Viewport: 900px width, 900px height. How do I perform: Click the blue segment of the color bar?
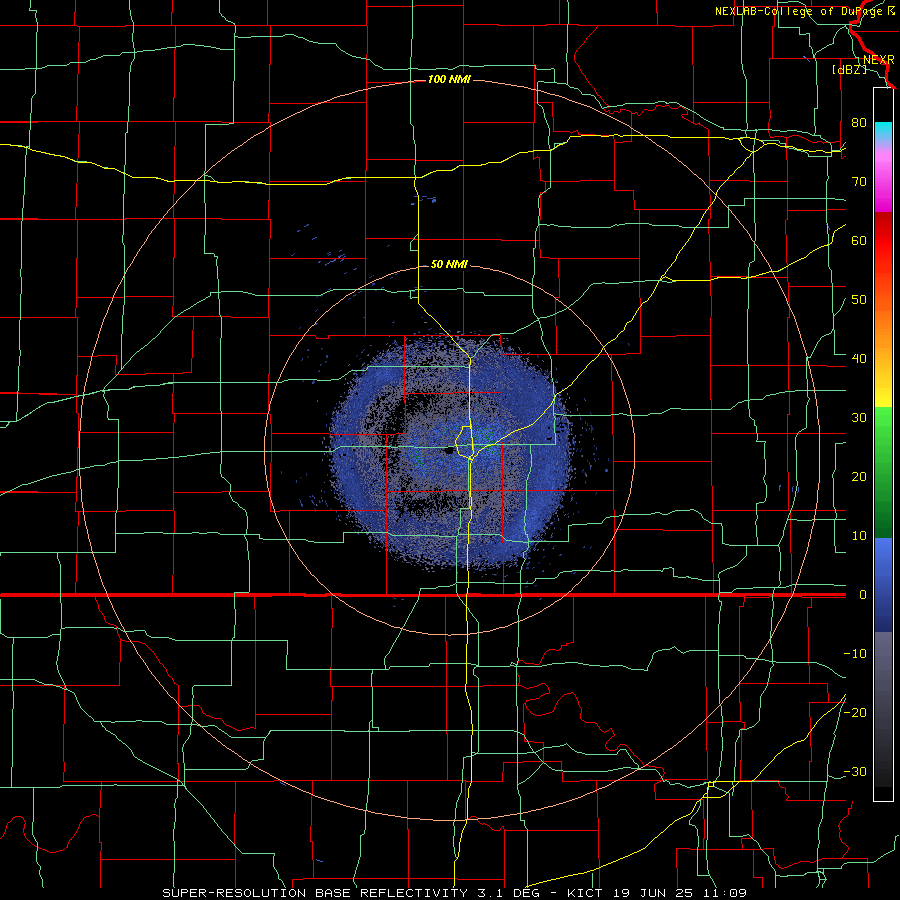pyautogui.click(x=883, y=584)
